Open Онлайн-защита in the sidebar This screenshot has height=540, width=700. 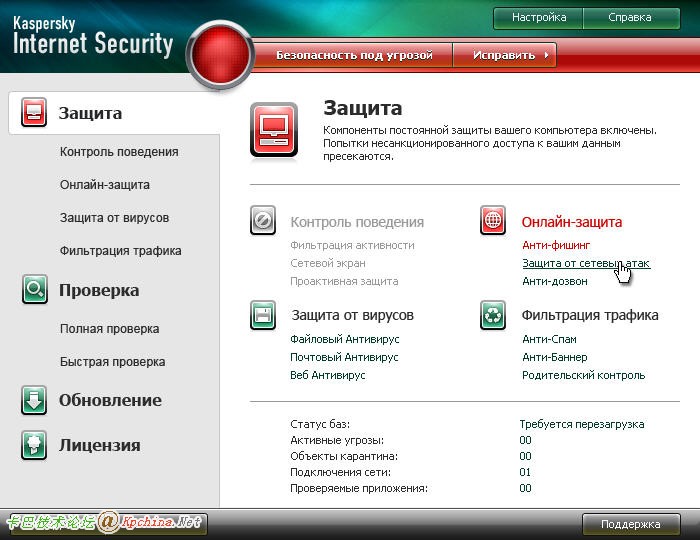click(105, 185)
